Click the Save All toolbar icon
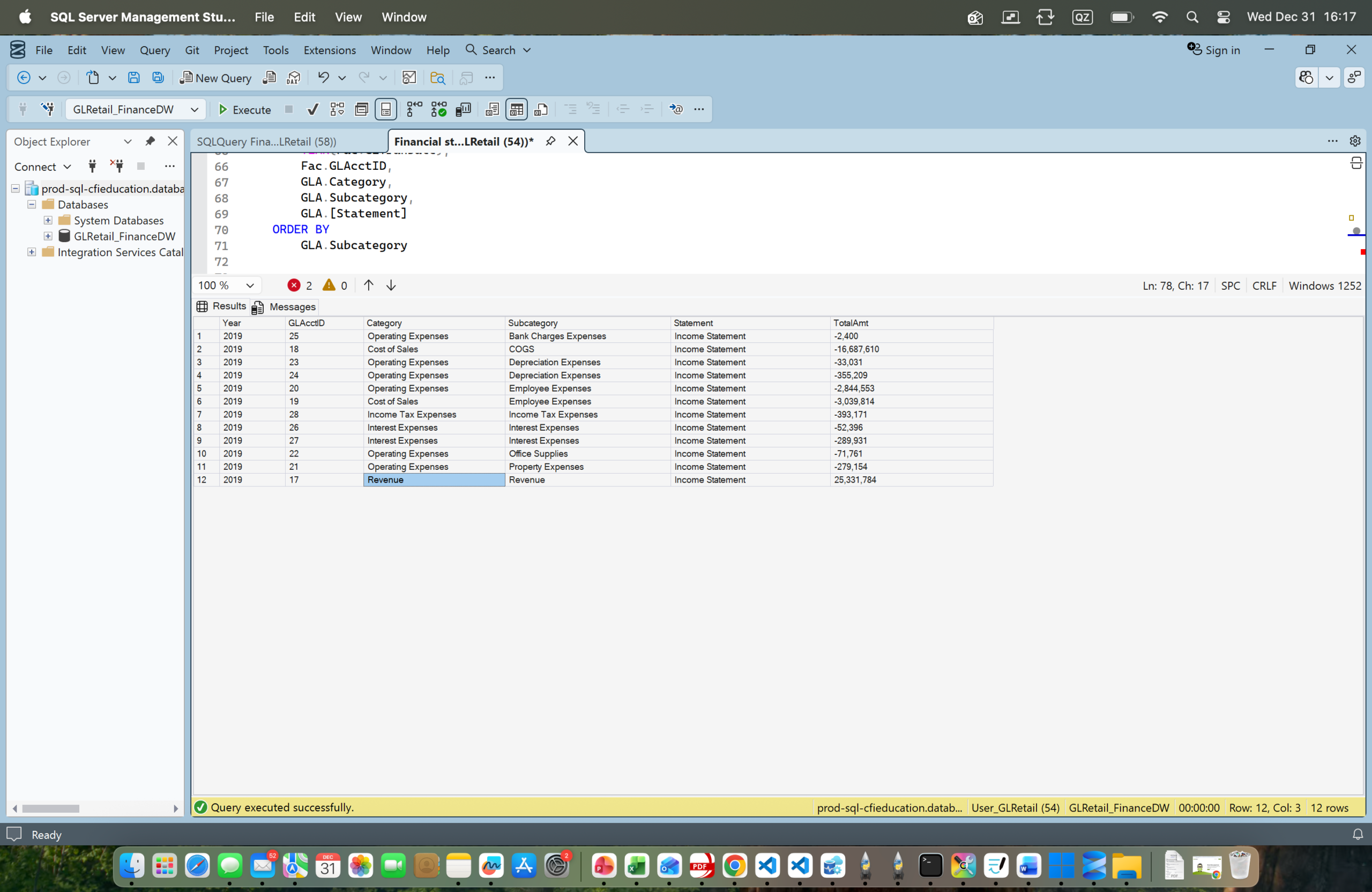The image size is (1372, 892). coord(158,78)
